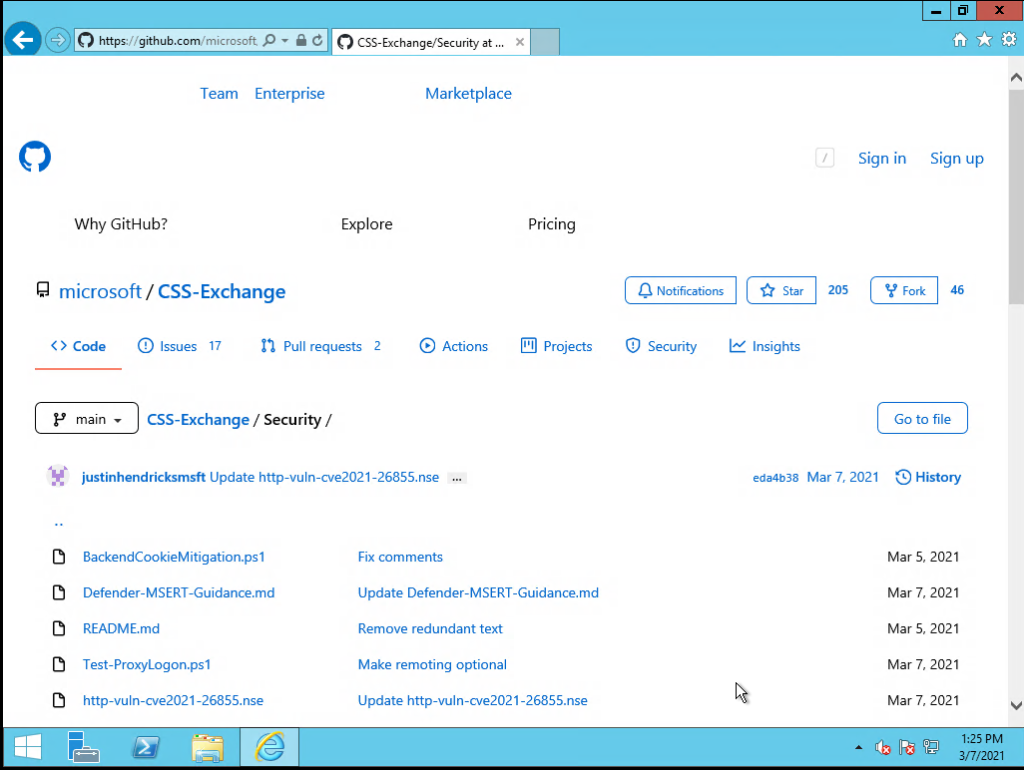Open the Windows Start button
This screenshot has width=1024, height=770.
[x=27, y=747]
